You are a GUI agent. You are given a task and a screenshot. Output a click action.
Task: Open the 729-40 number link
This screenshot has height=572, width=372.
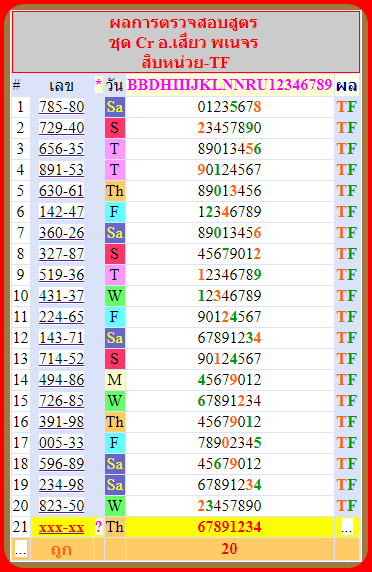tap(61, 128)
